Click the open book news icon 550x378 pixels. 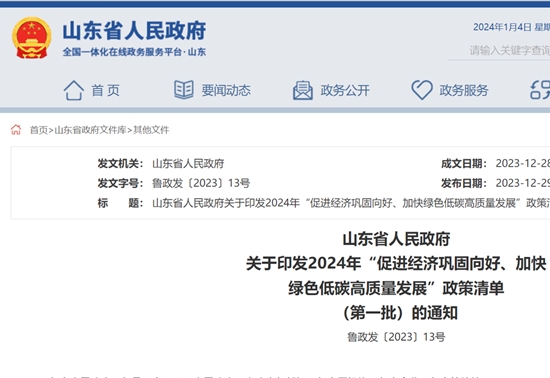pyautogui.click(x=184, y=90)
